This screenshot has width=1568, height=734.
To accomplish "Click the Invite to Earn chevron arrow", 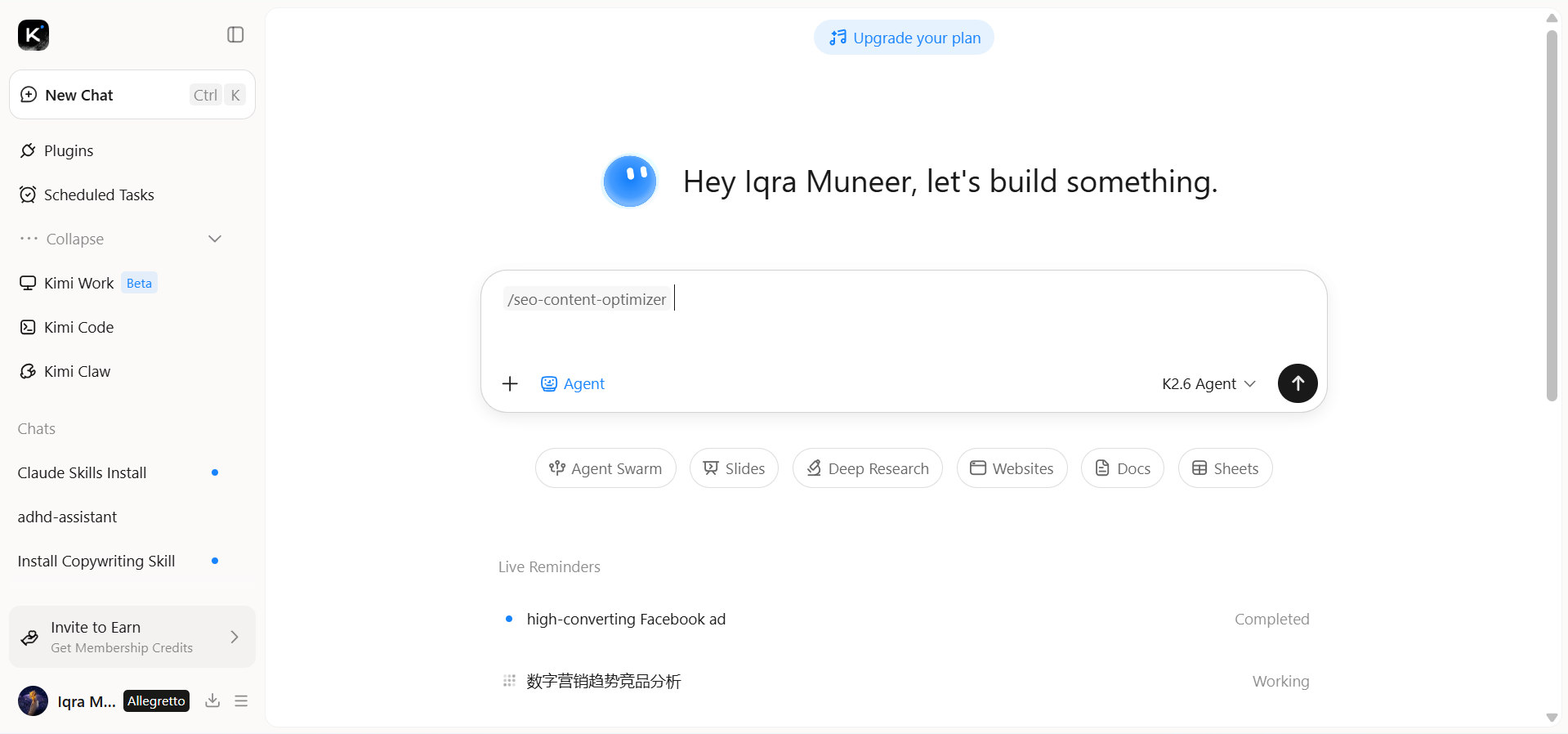I will coord(235,637).
